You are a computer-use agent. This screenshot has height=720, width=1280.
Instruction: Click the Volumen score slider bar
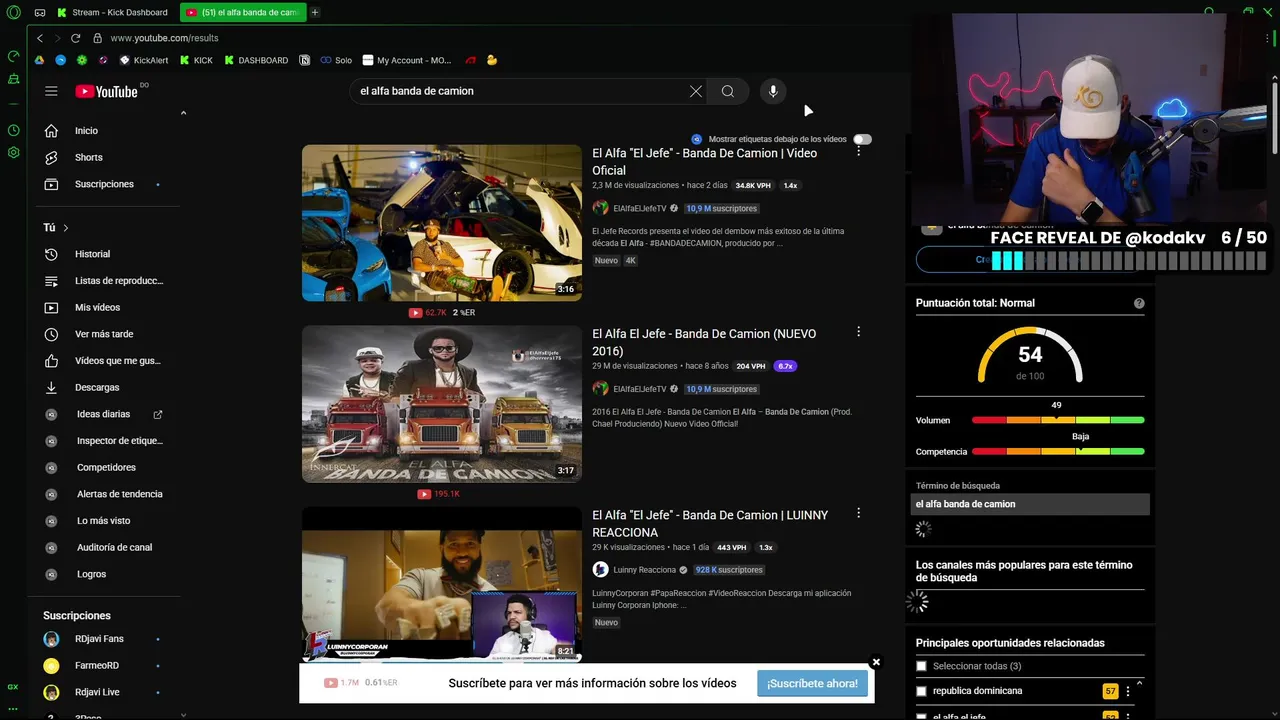click(x=1058, y=420)
